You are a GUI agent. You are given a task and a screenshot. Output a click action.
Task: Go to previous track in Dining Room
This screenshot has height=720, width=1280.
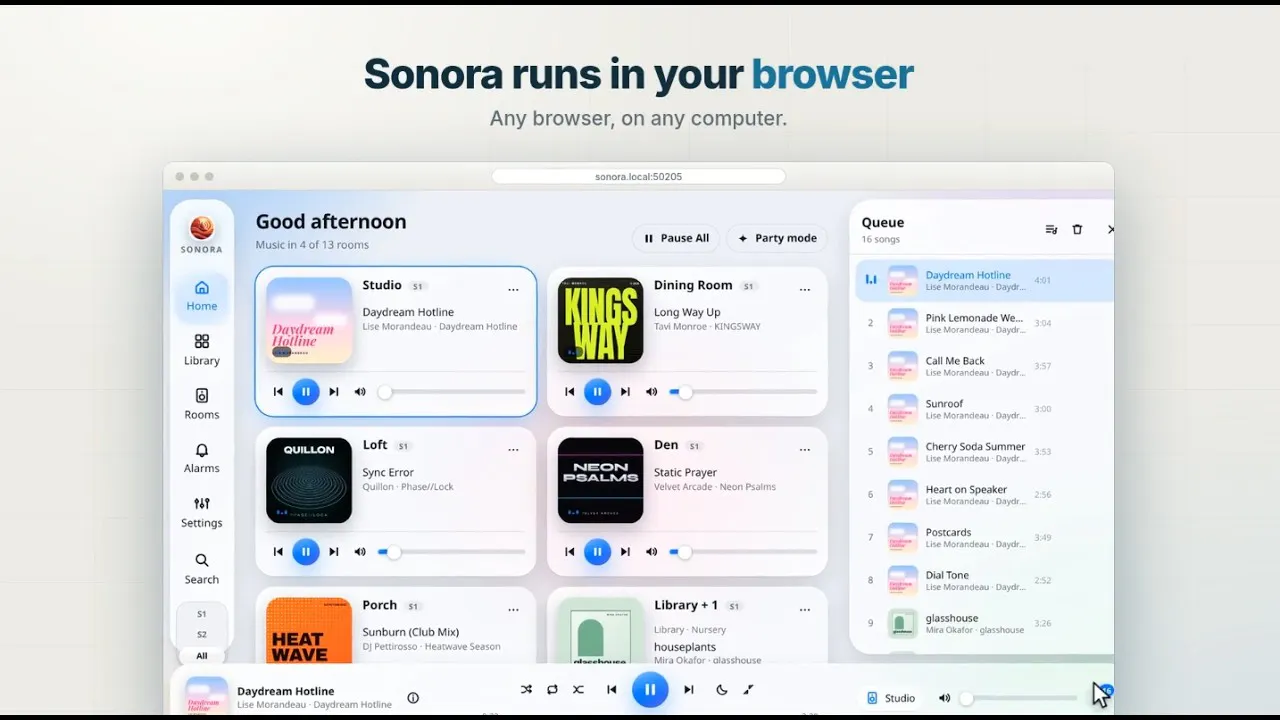[x=570, y=392]
